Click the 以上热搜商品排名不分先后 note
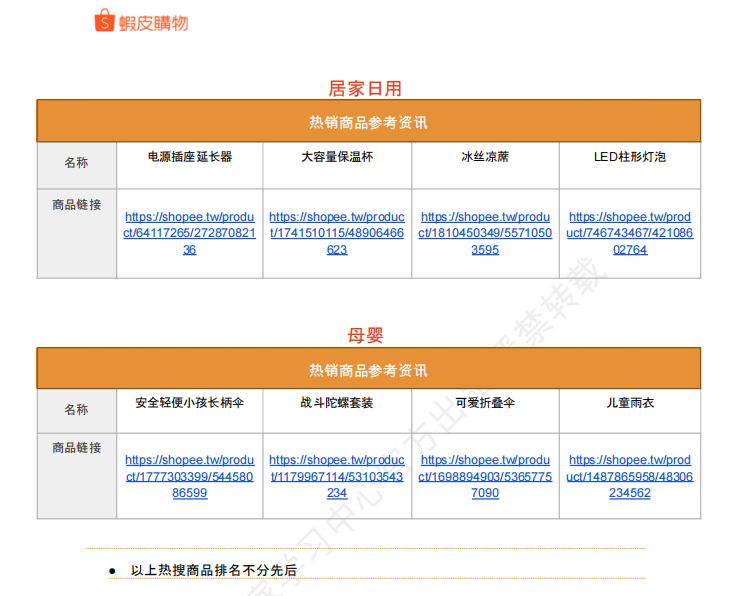 point(214,570)
